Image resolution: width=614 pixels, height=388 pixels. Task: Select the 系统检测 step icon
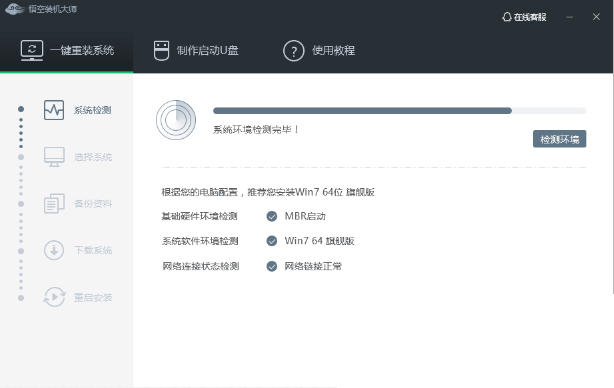point(54,110)
